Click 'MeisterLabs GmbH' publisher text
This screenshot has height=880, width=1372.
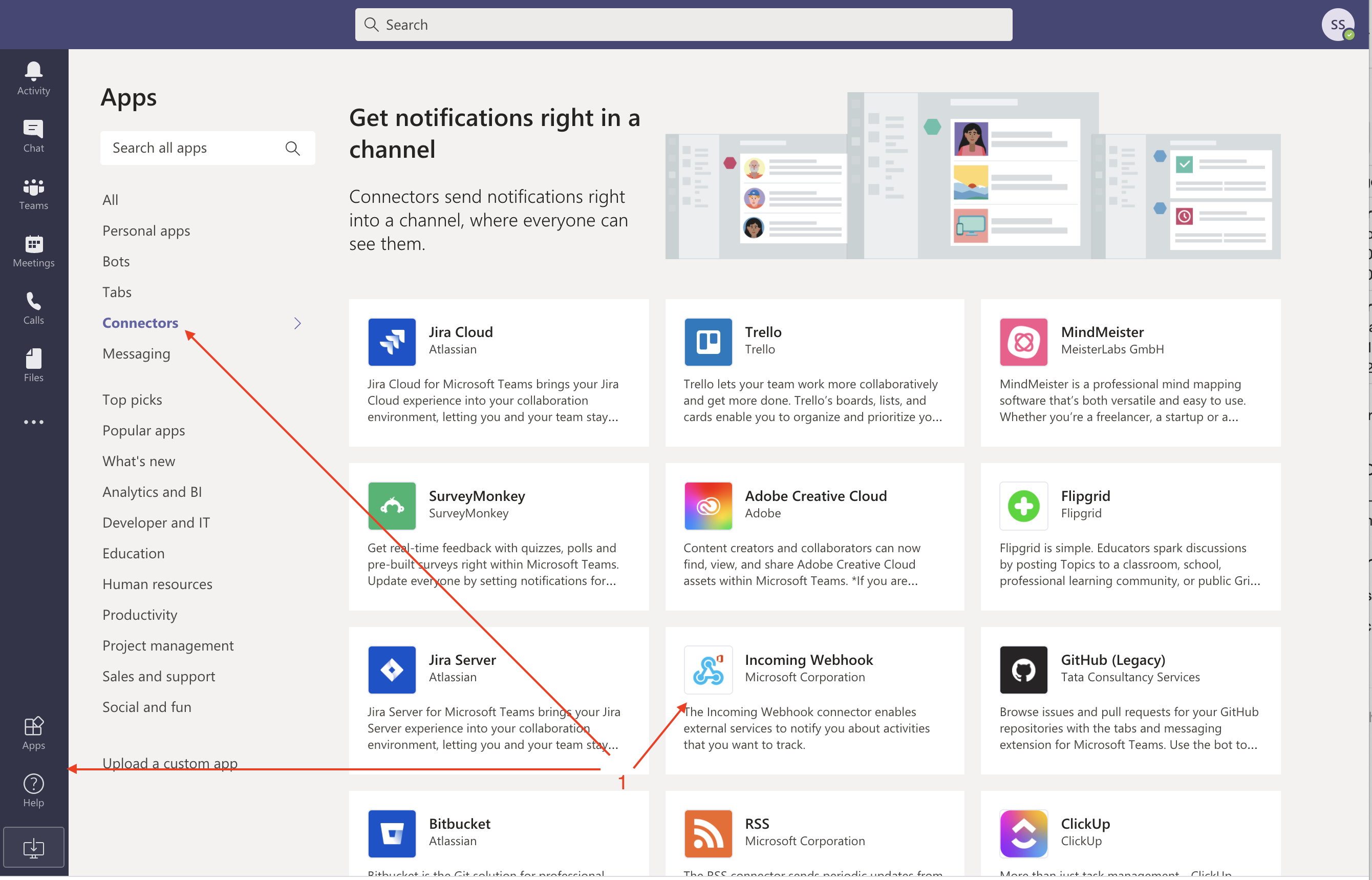(1111, 349)
